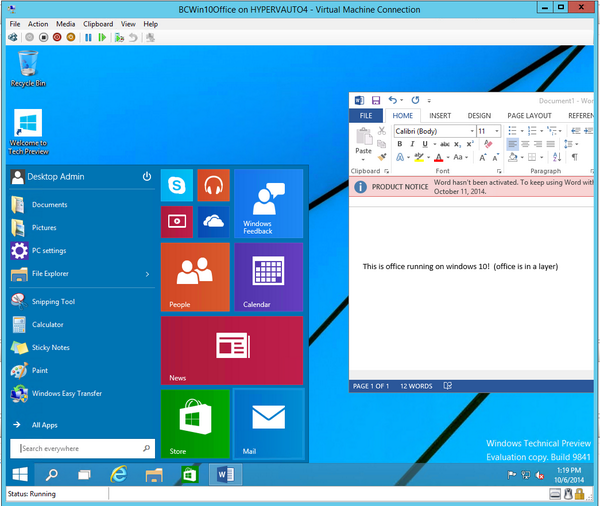Revert the VM using toolbar icon
Image resolution: width=600 pixels, height=506 pixels.
click(133, 38)
